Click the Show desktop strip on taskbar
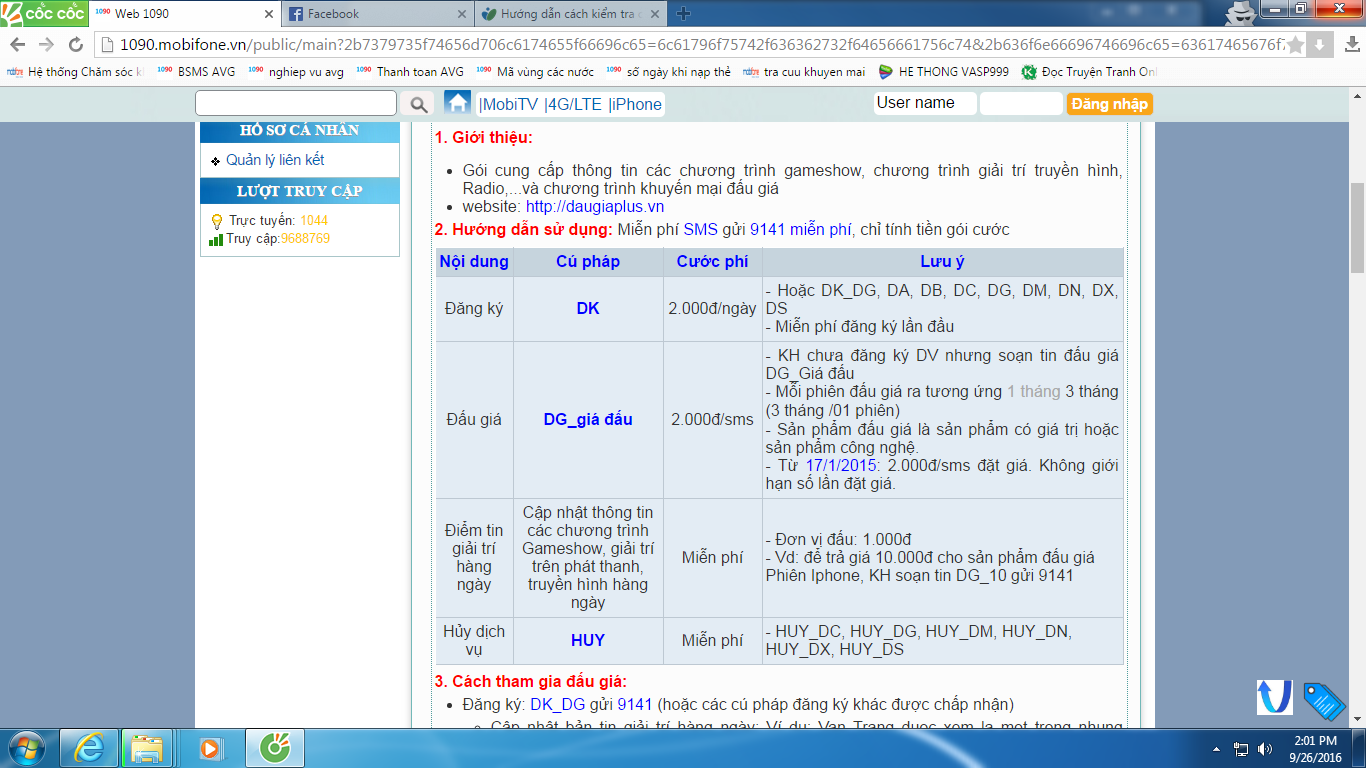The width and height of the screenshot is (1366, 768). point(1360,748)
